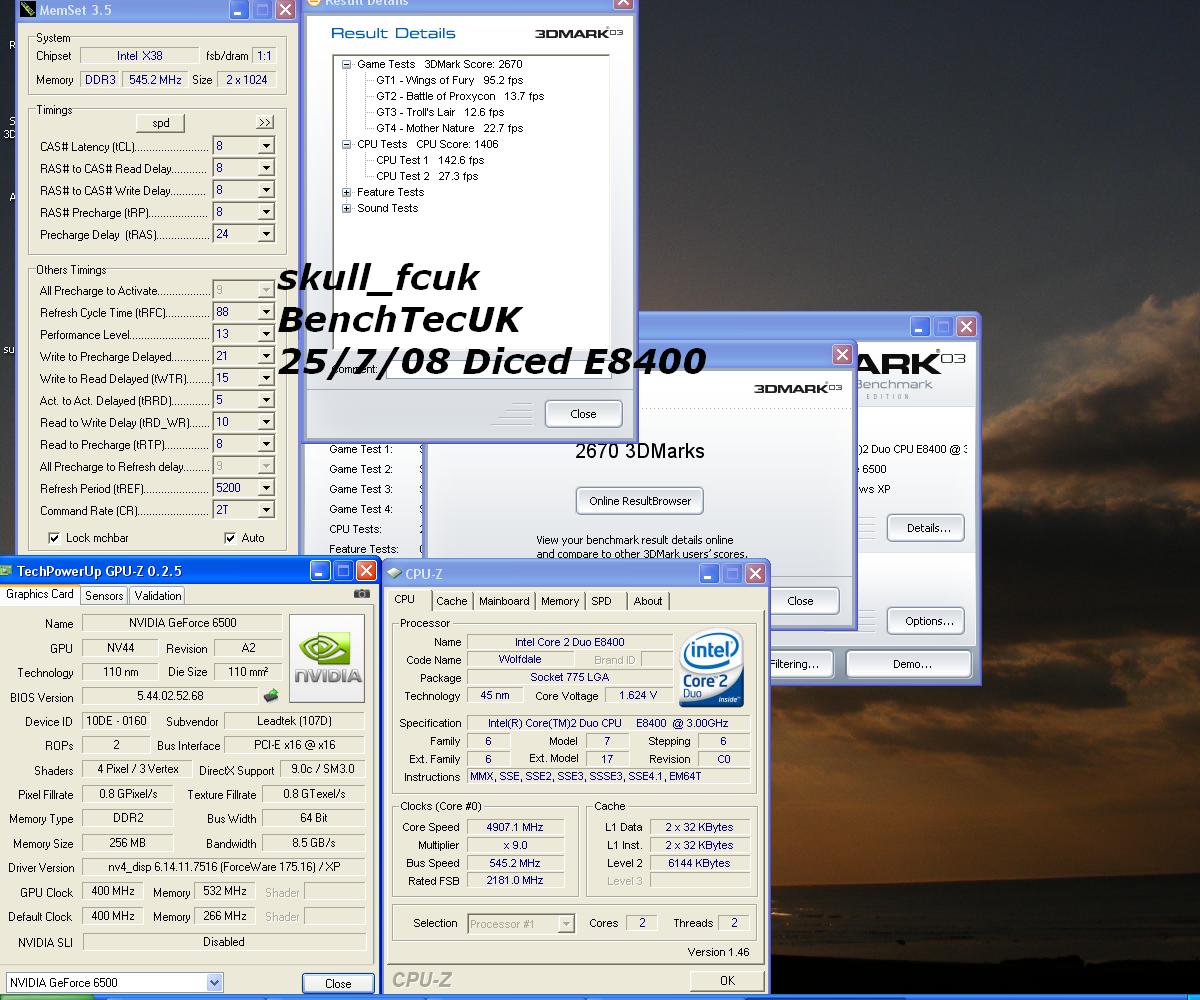Select GT1 - Wings of Fury result row

pos(449,80)
